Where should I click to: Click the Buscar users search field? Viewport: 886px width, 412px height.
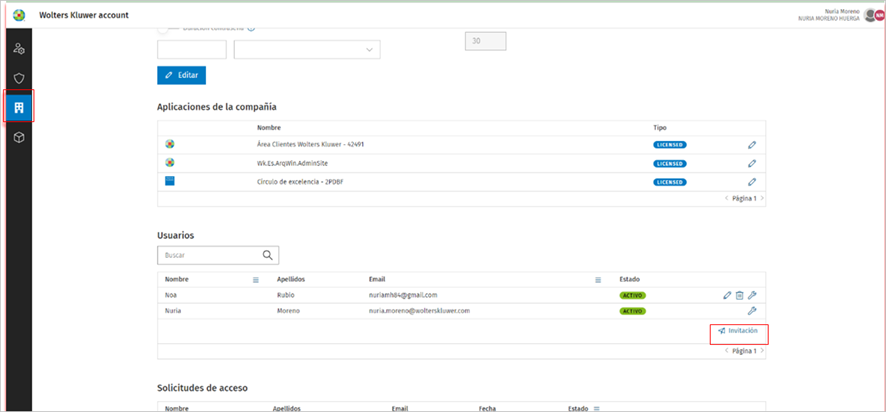(210, 255)
